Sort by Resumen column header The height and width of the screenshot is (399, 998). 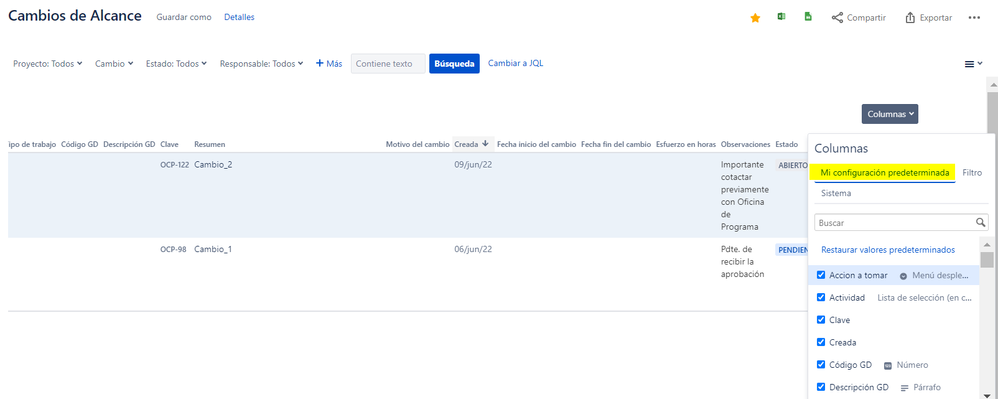point(209,144)
